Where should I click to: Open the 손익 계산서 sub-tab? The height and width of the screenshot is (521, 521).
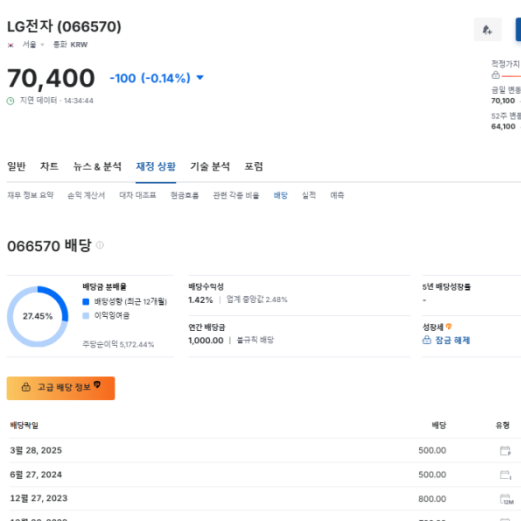(86, 195)
